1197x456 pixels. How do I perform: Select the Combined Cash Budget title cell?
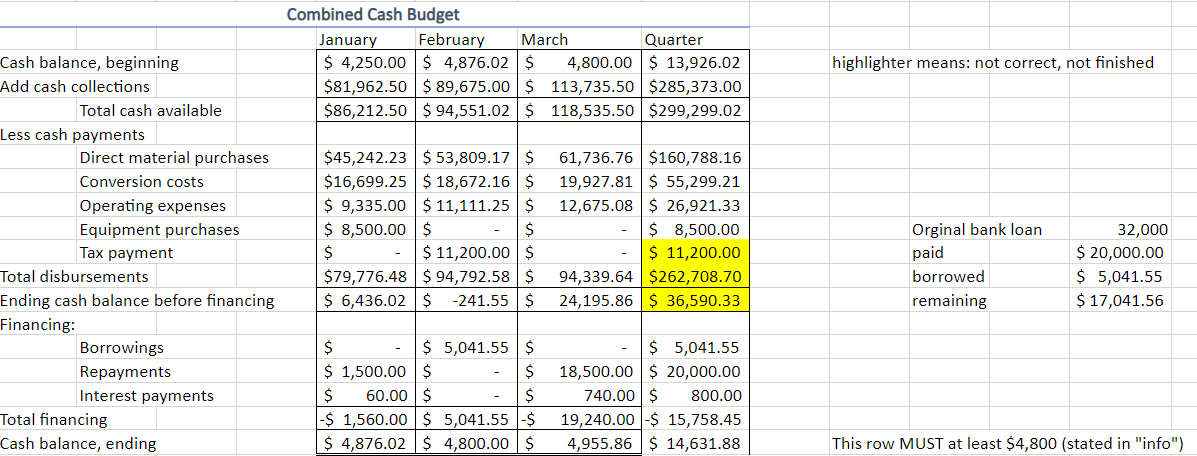pyautogui.click(x=373, y=14)
